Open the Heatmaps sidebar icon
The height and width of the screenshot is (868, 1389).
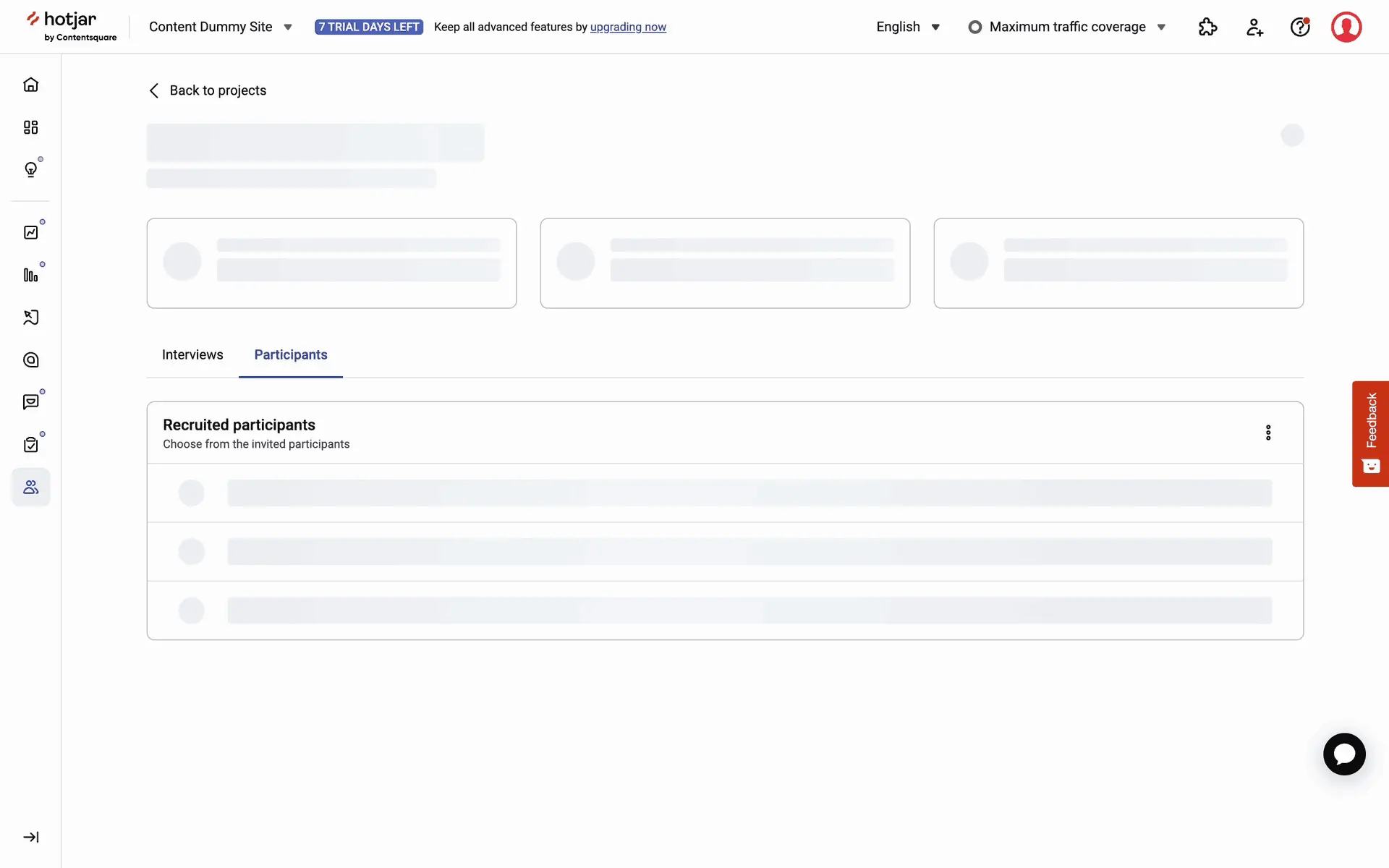tap(30, 359)
